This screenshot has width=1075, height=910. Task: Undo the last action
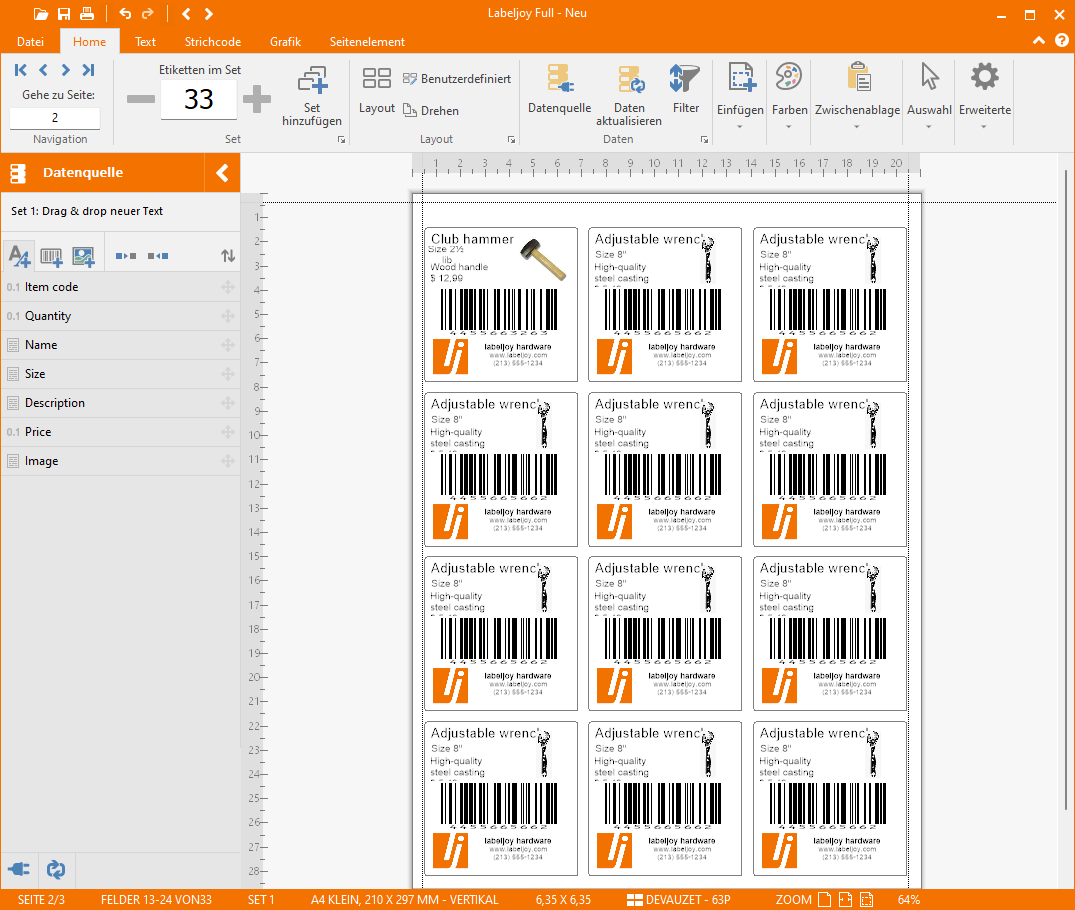(125, 14)
